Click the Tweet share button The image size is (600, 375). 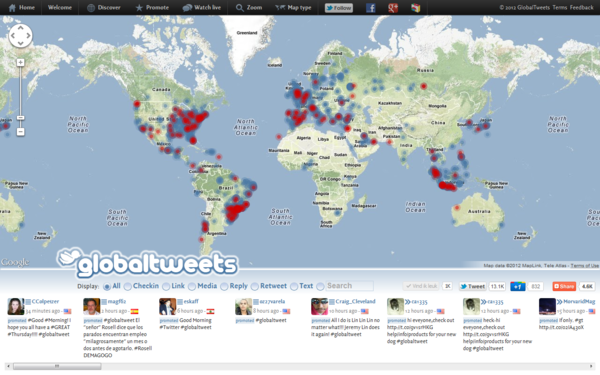[473, 286]
